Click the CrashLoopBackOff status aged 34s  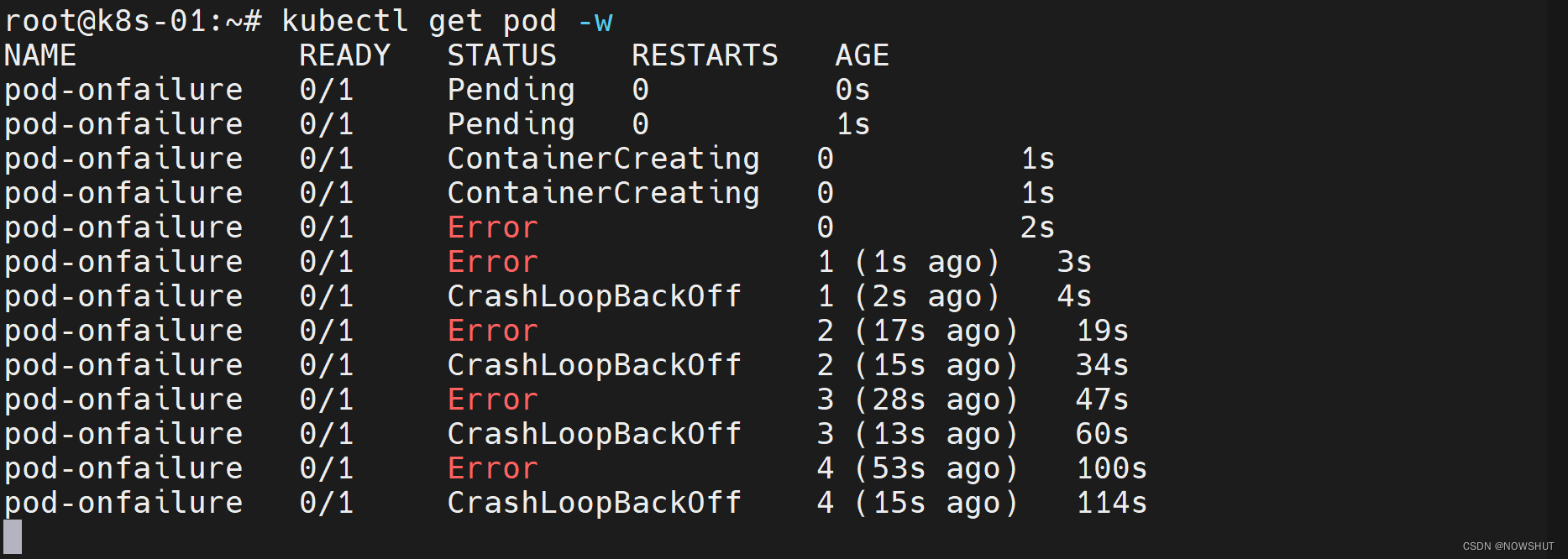pos(594,365)
